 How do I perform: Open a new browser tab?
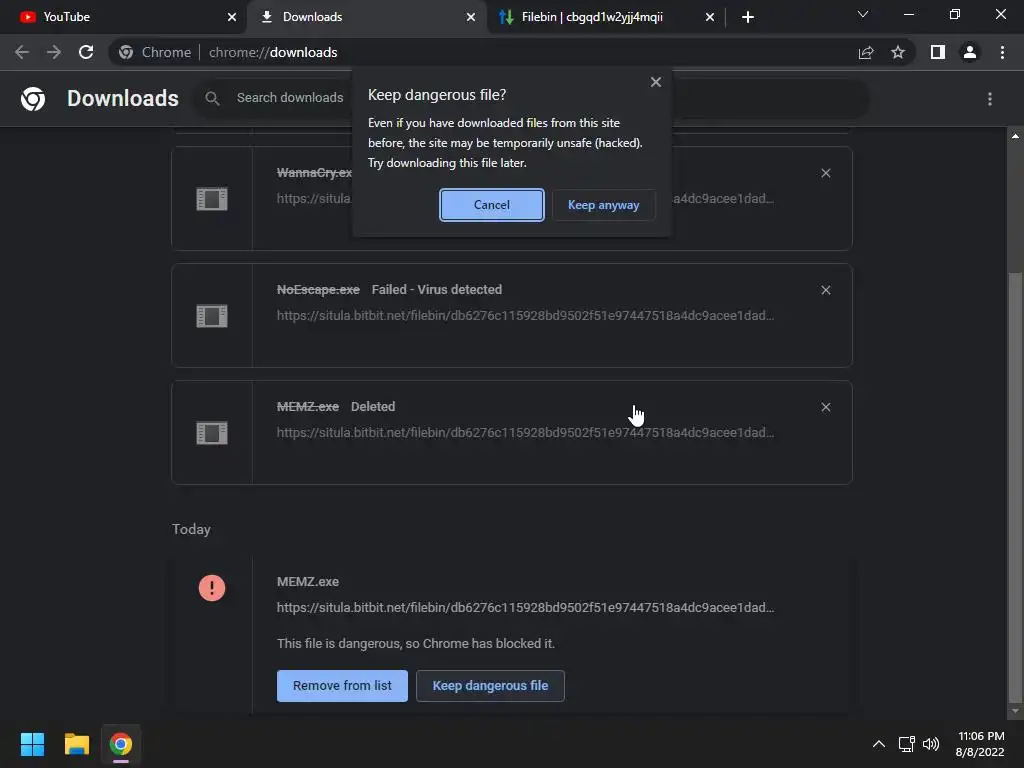[748, 17]
